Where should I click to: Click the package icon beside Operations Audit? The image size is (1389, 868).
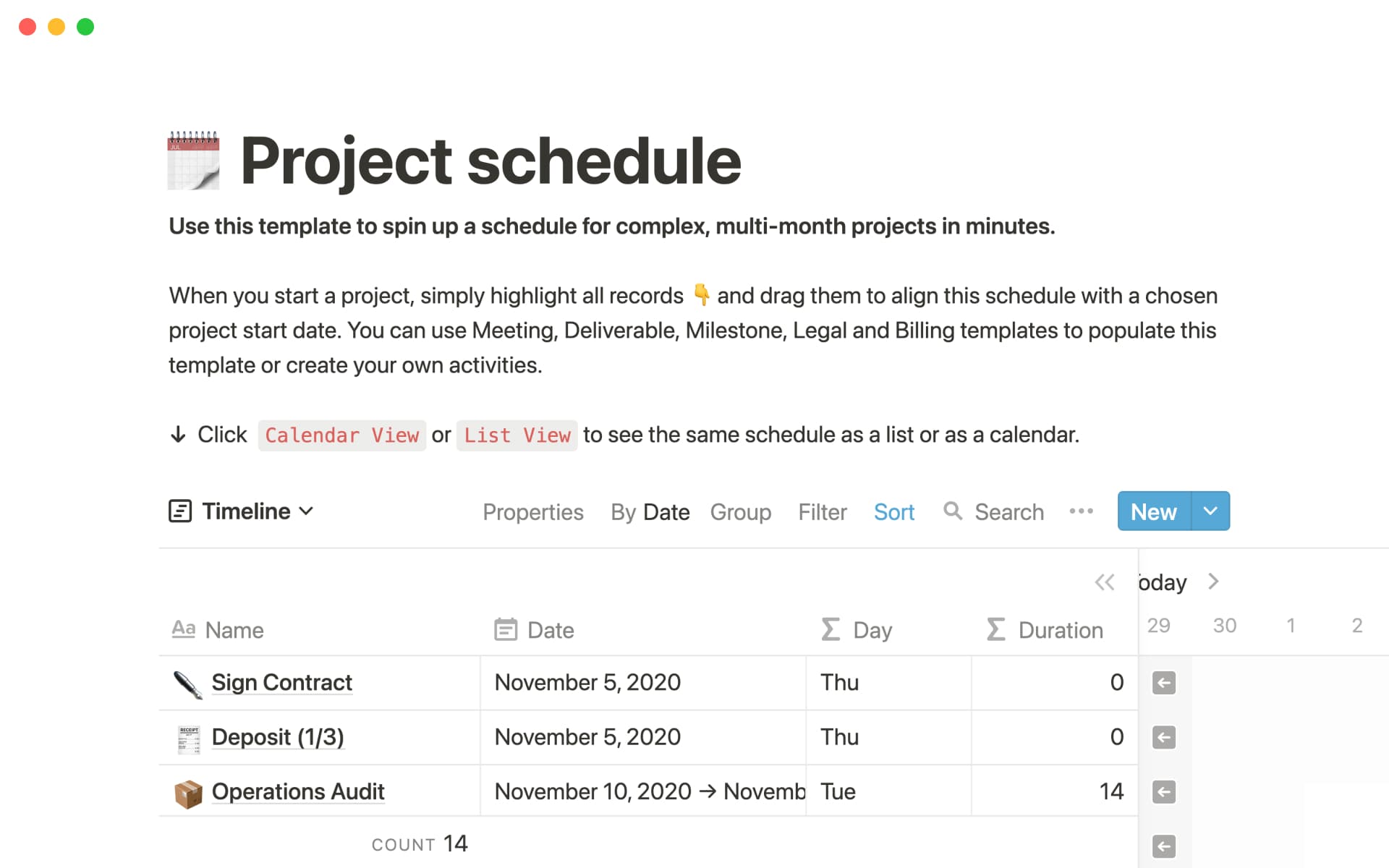coord(188,791)
